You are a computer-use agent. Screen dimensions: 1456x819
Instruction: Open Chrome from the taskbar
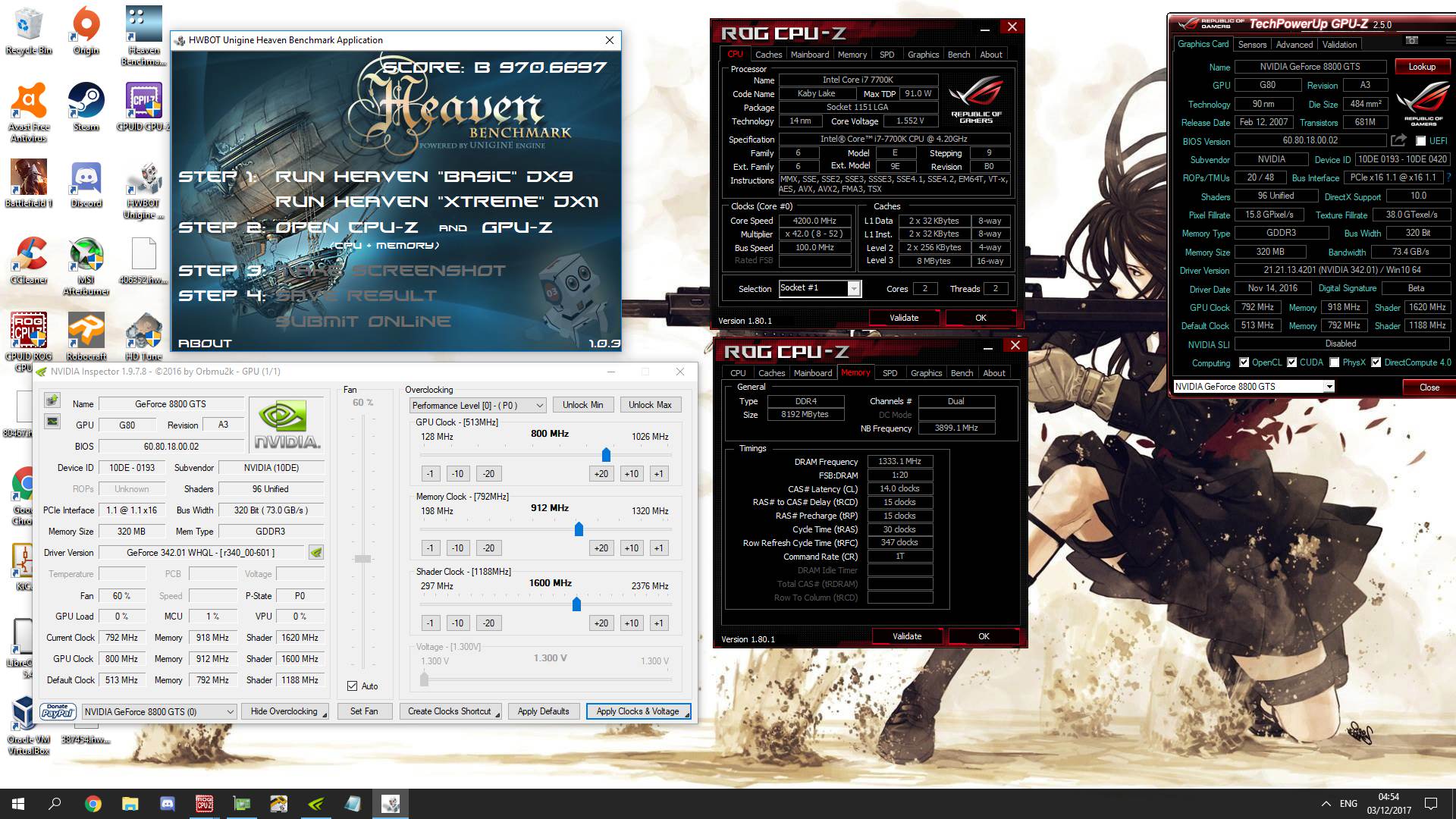pos(93,804)
